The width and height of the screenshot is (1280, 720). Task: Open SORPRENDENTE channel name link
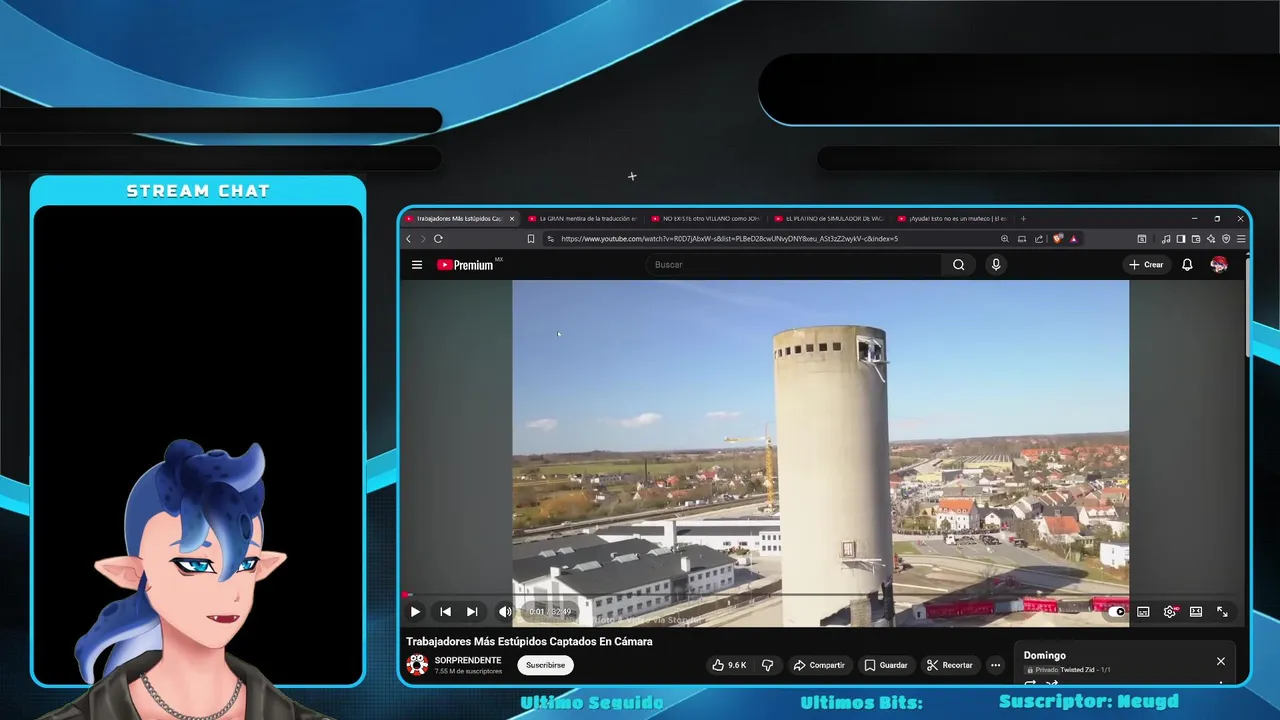point(468,660)
